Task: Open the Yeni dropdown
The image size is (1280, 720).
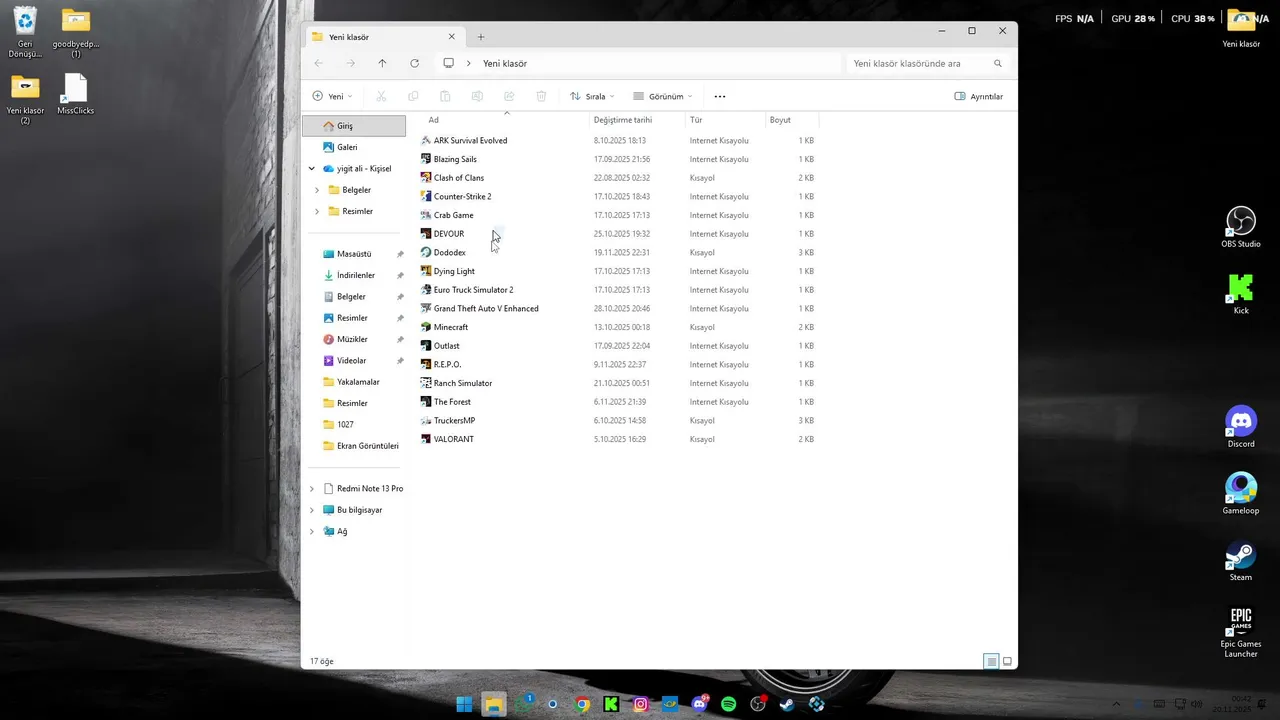Action: tap(332, 96)
